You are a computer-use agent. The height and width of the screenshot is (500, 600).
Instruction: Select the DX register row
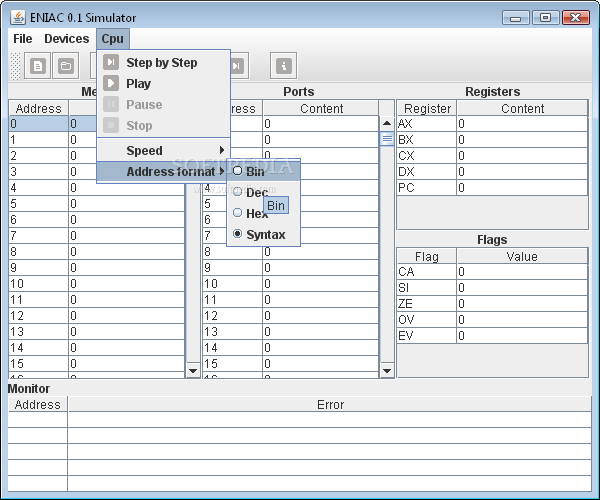coord(492,172)
